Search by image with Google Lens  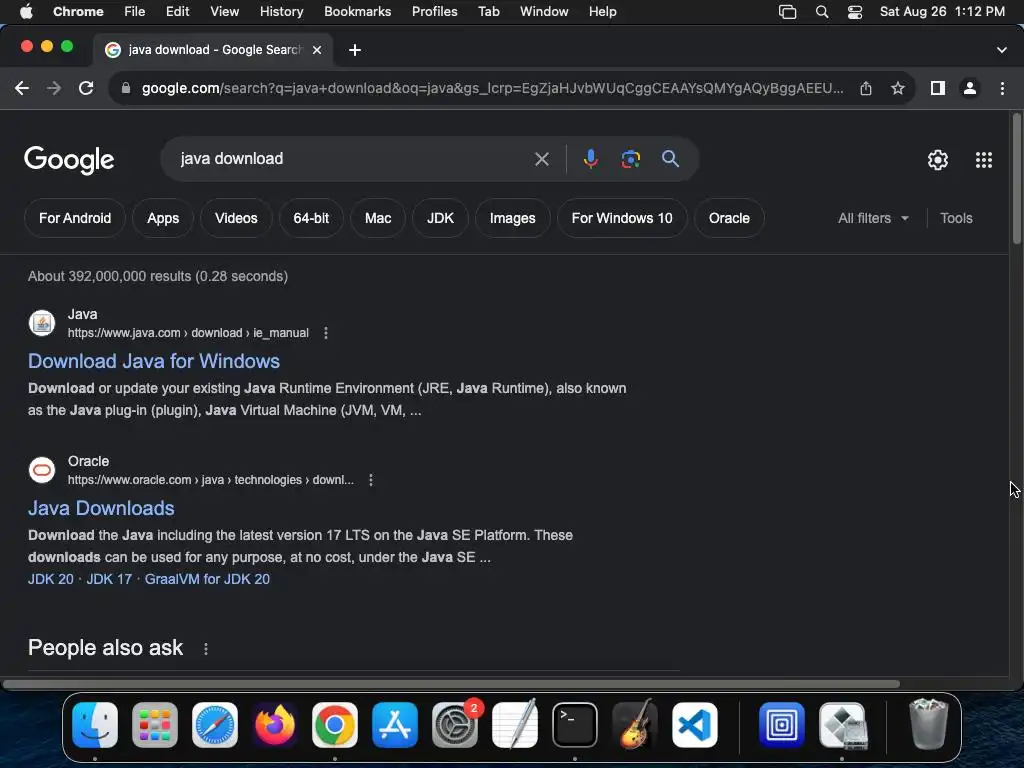coord(630,159)
